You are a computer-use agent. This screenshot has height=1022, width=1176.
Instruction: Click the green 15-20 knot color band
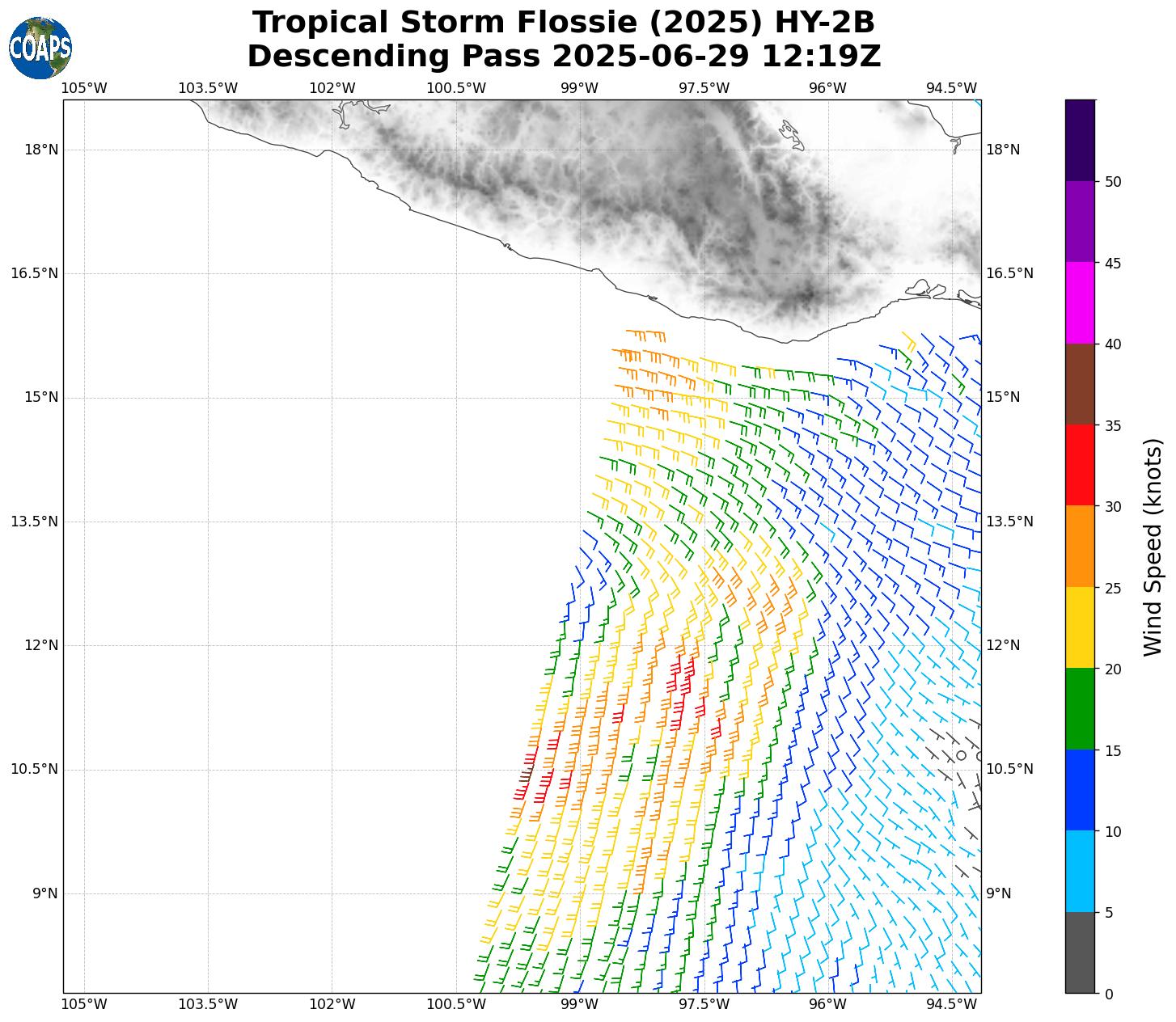click(x=1080, y=709)
